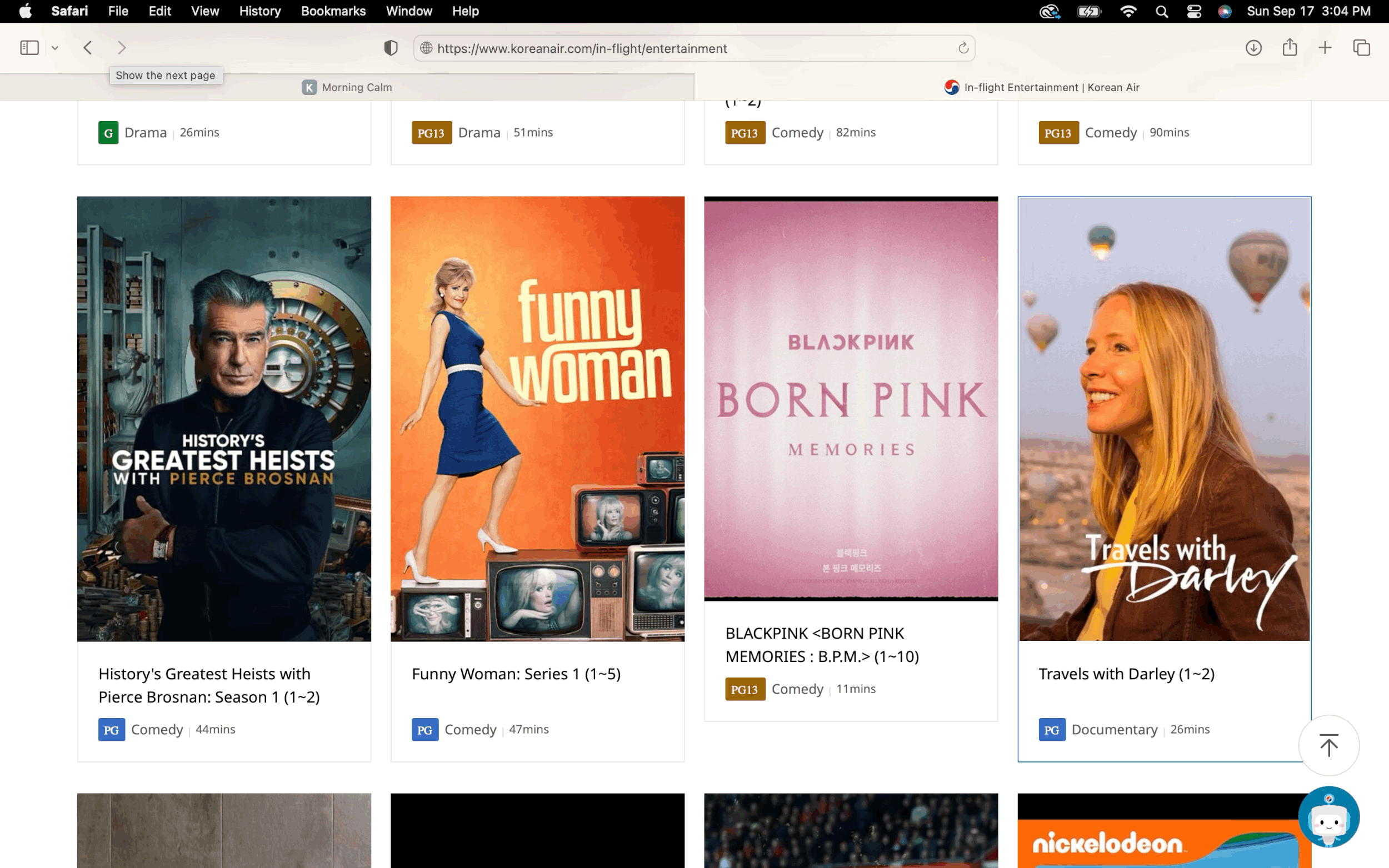Go back to the previous page
Image resolution: width=1389 pixels, height=868 pixels.
(87, 48)
